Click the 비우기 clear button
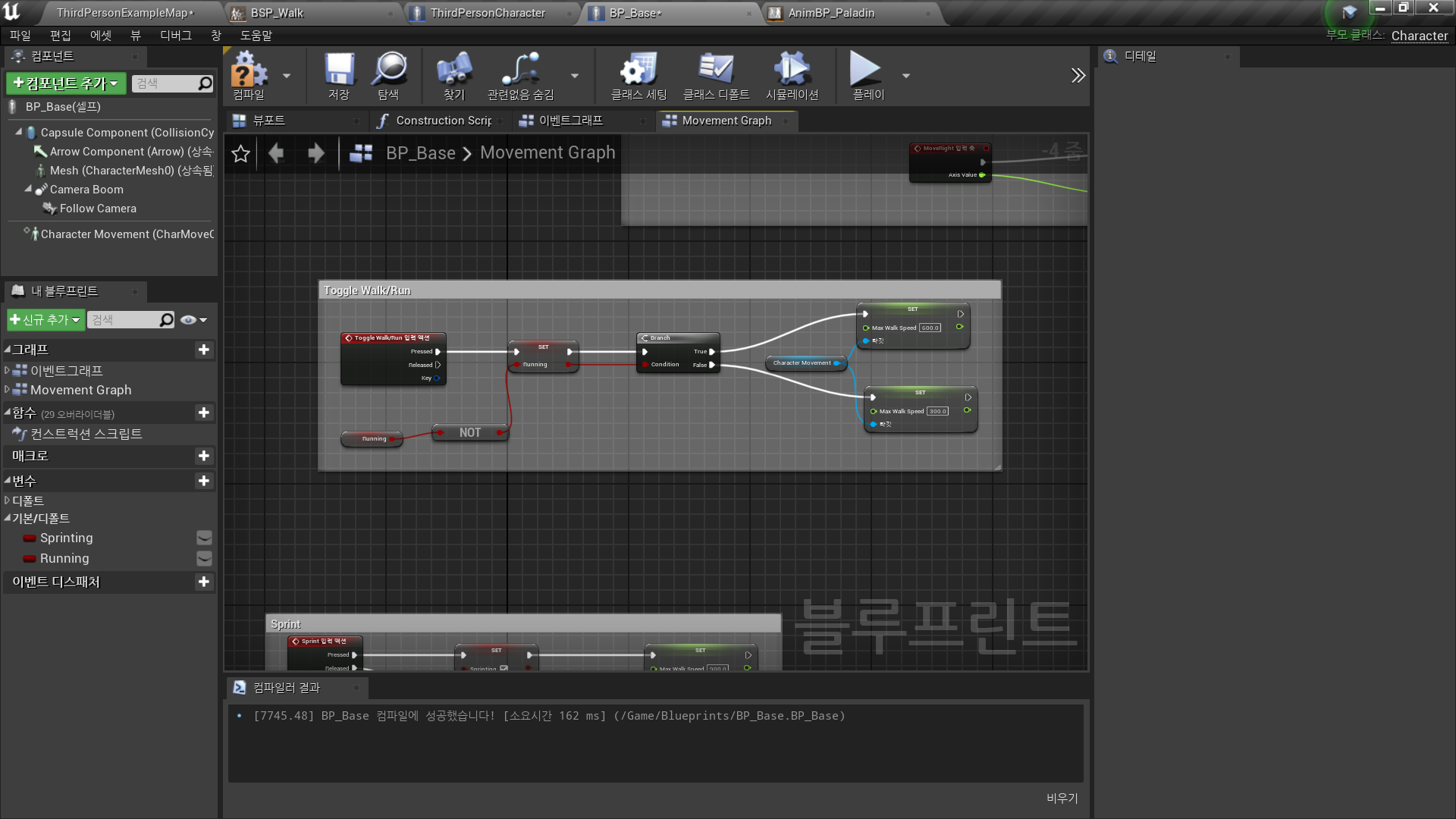This screenshot has width=1456, height=819. (x=1062, y=798)
